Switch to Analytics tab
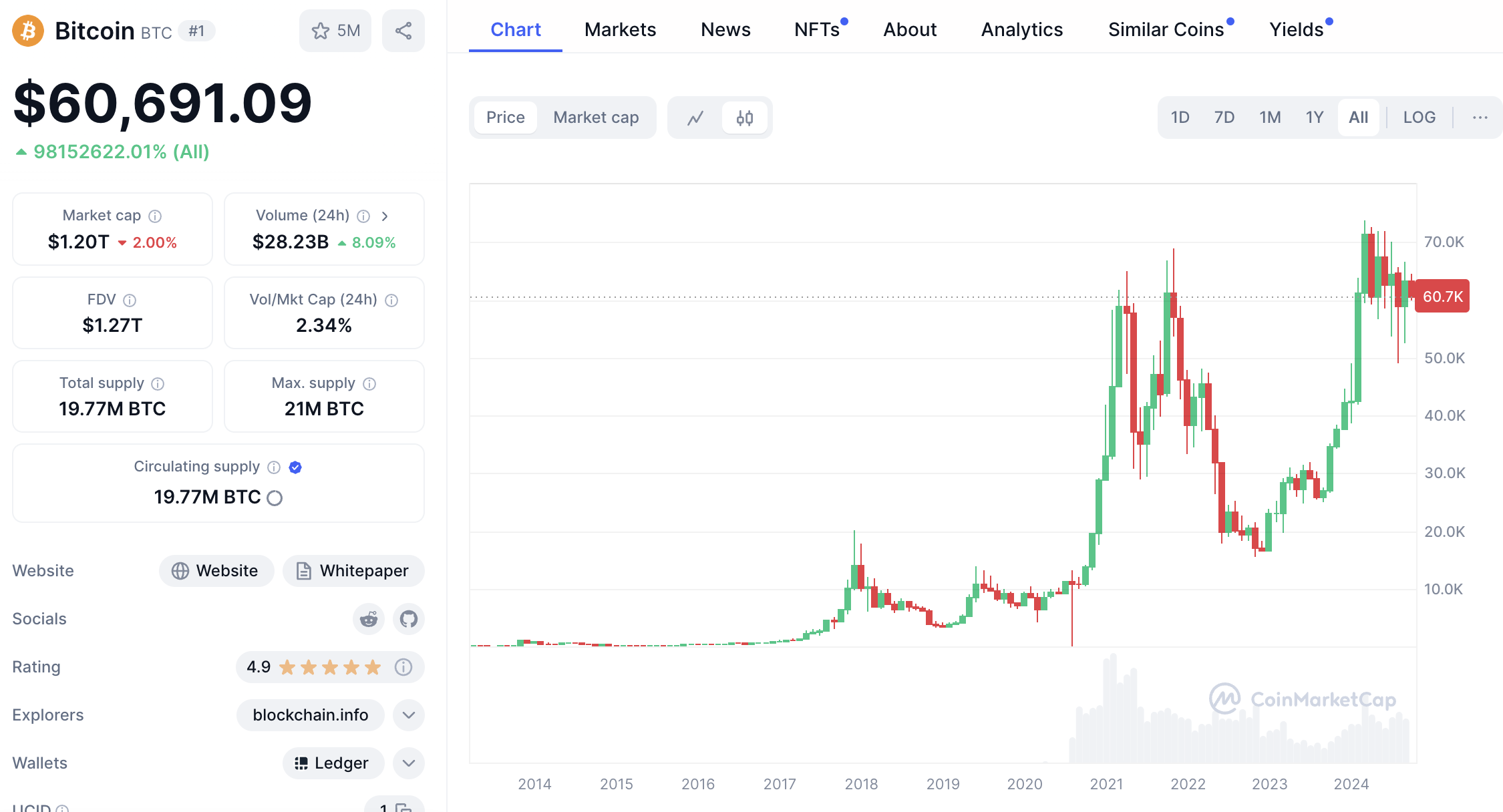This screenshot has height=812, width=1503. coord(1022,30)
